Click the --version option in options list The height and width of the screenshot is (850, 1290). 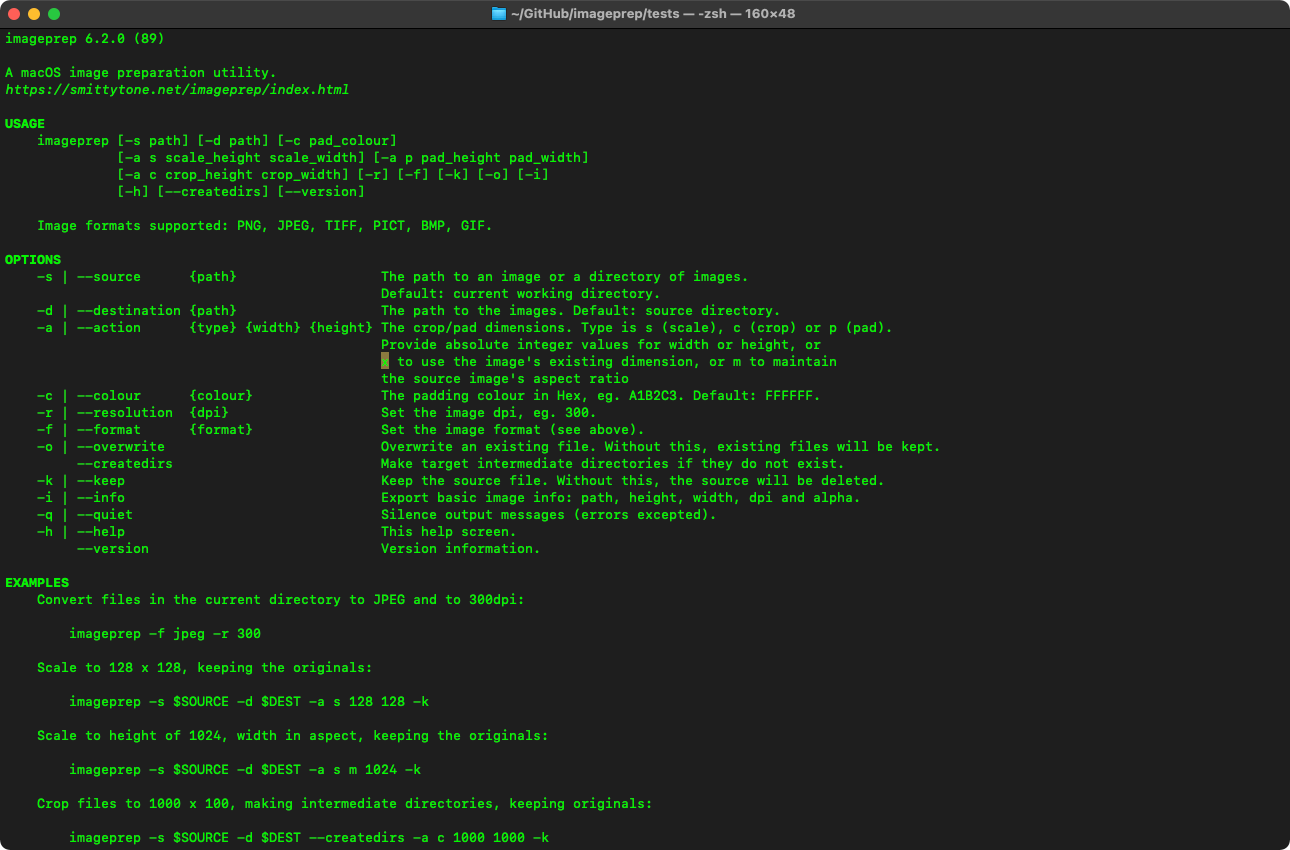[x=113, y=549]
